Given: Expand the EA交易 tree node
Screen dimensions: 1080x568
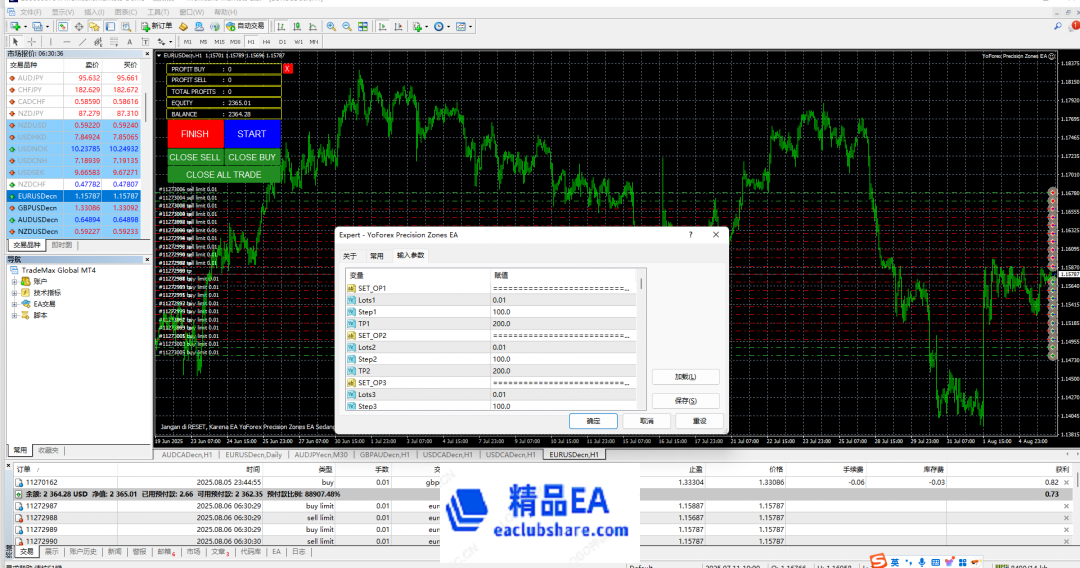Looking at the screenshot, I should coord(14,303).
